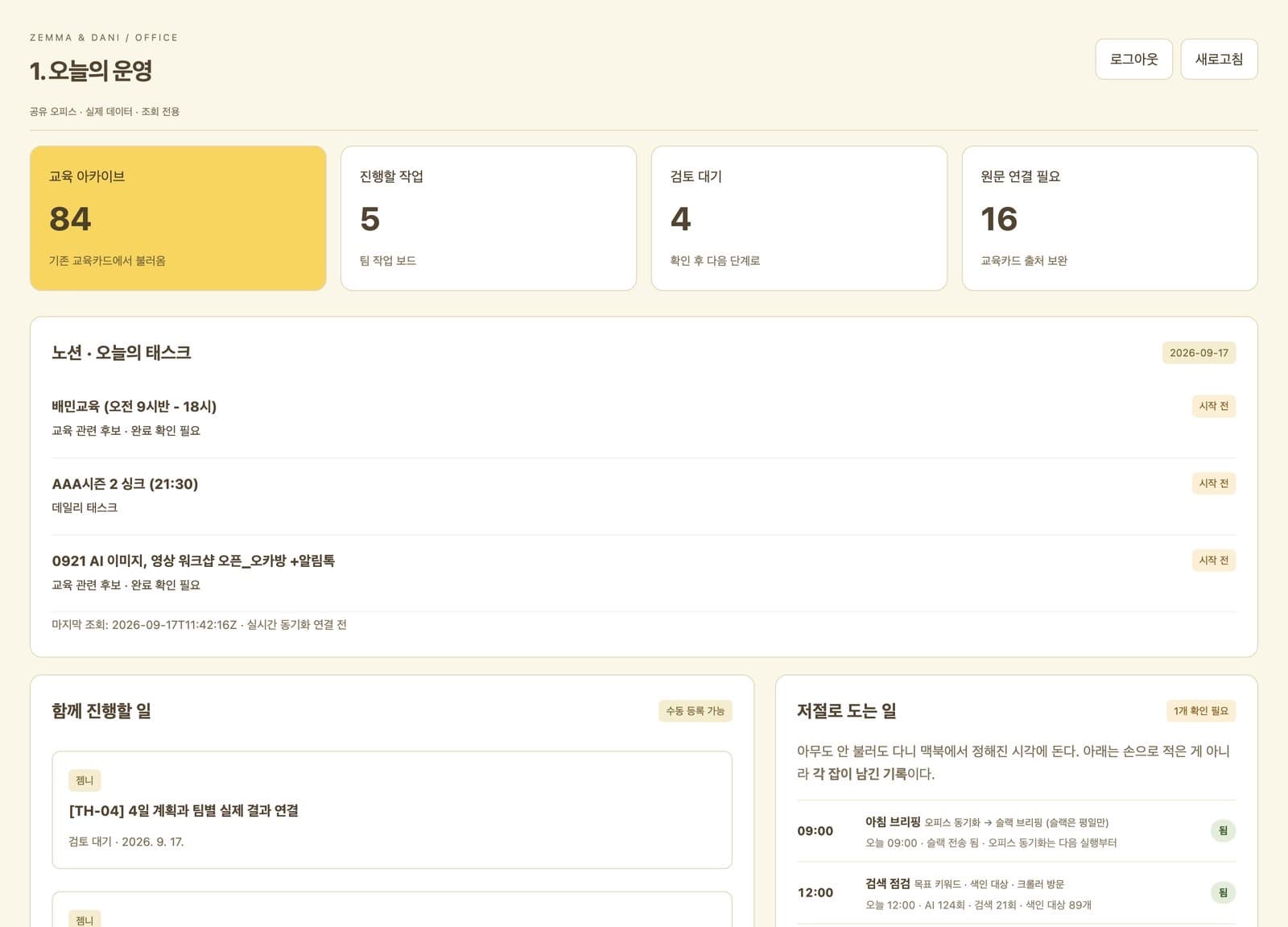Open the TH-04 4일 계획 card
The image size is (1288, 927).
coord(392,810)
